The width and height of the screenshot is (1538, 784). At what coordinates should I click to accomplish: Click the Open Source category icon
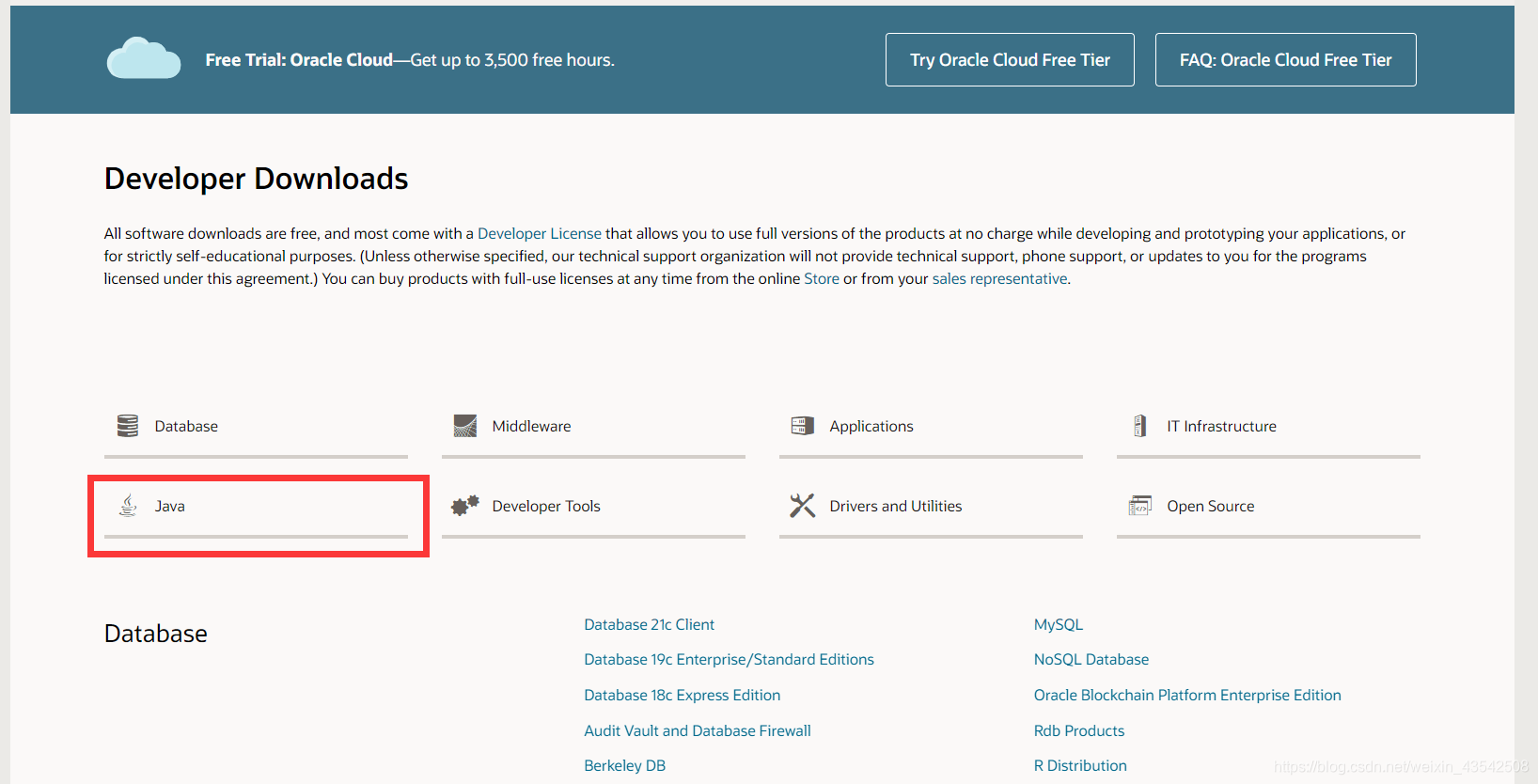(1140, 506)
